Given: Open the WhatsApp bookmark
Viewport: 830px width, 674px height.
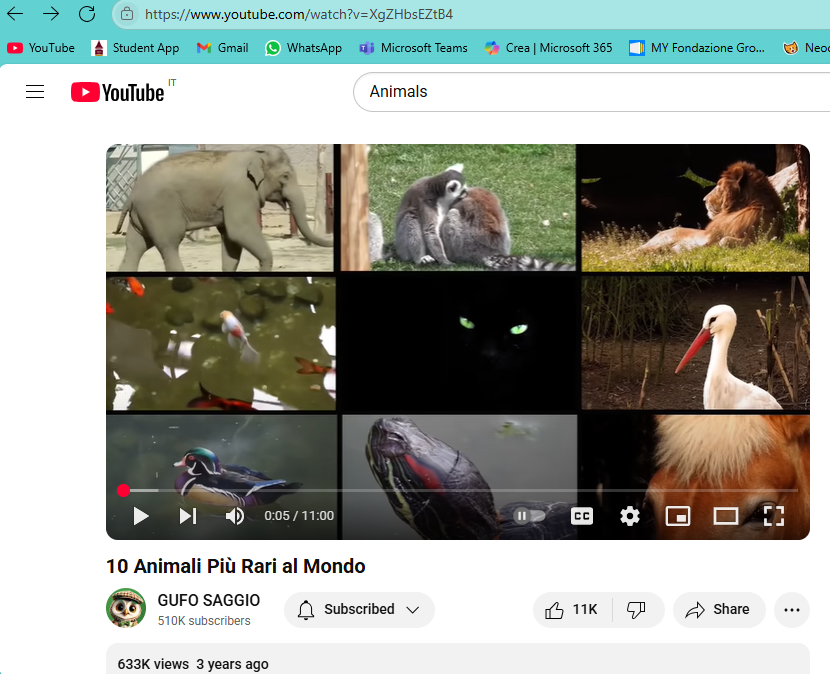Looking at the screenshot, I should 303,48.
